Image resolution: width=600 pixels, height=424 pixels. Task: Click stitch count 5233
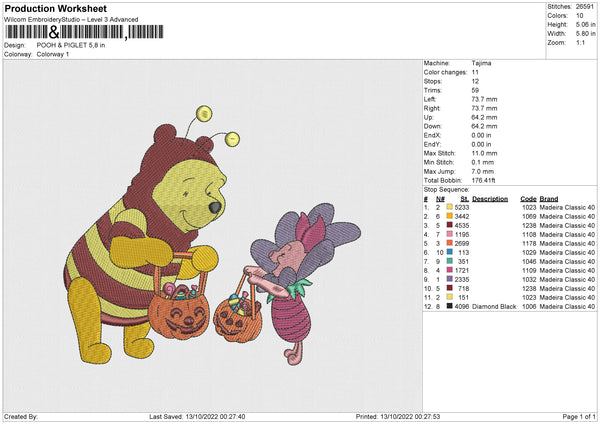coord(462,207)
